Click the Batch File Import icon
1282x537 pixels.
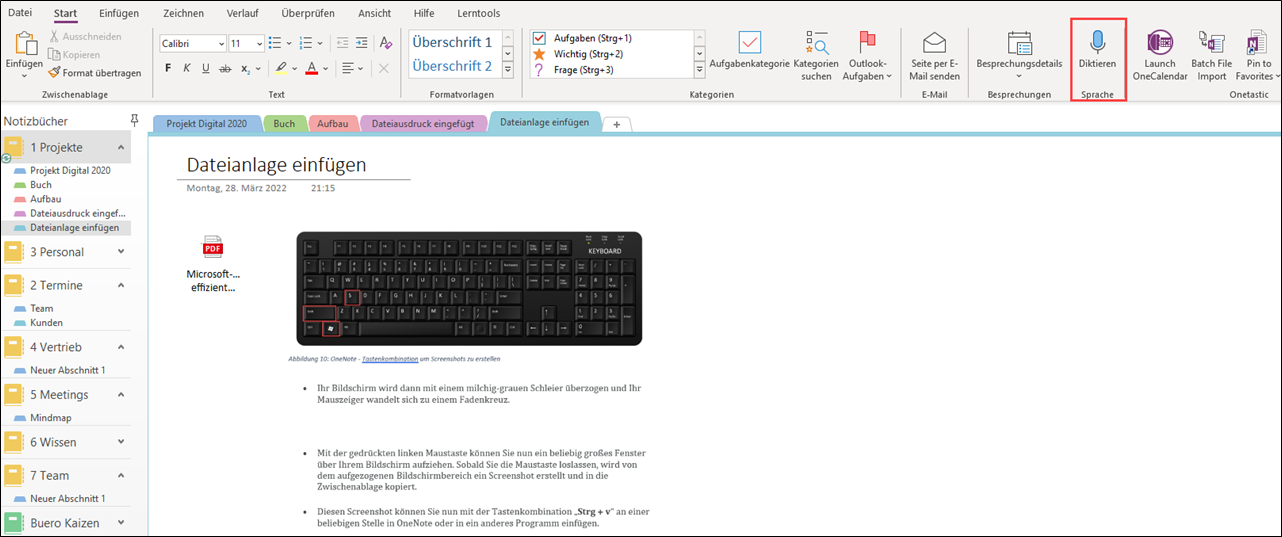click(1210, 55)
